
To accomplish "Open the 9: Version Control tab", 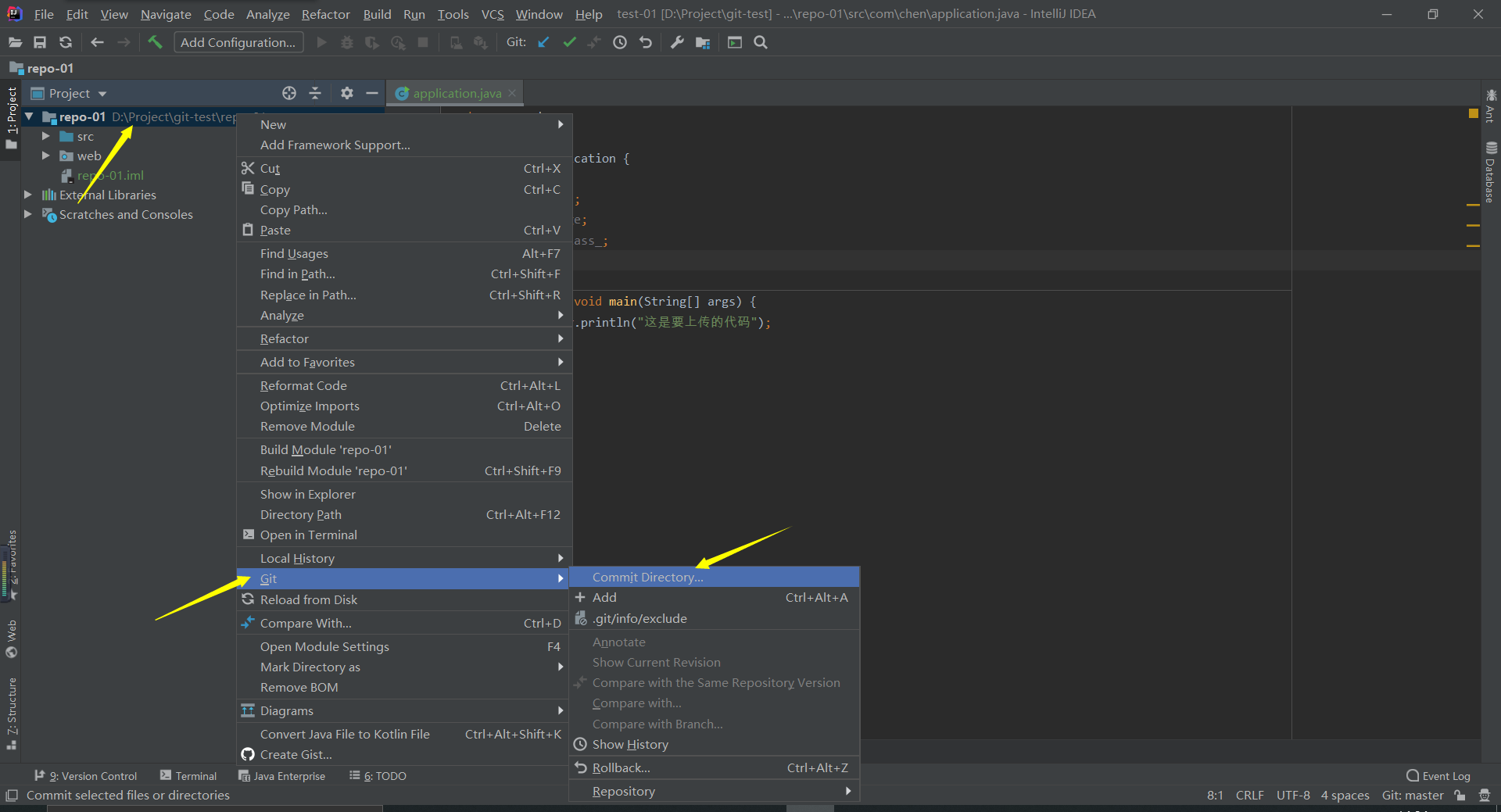I will pos(86,776).
